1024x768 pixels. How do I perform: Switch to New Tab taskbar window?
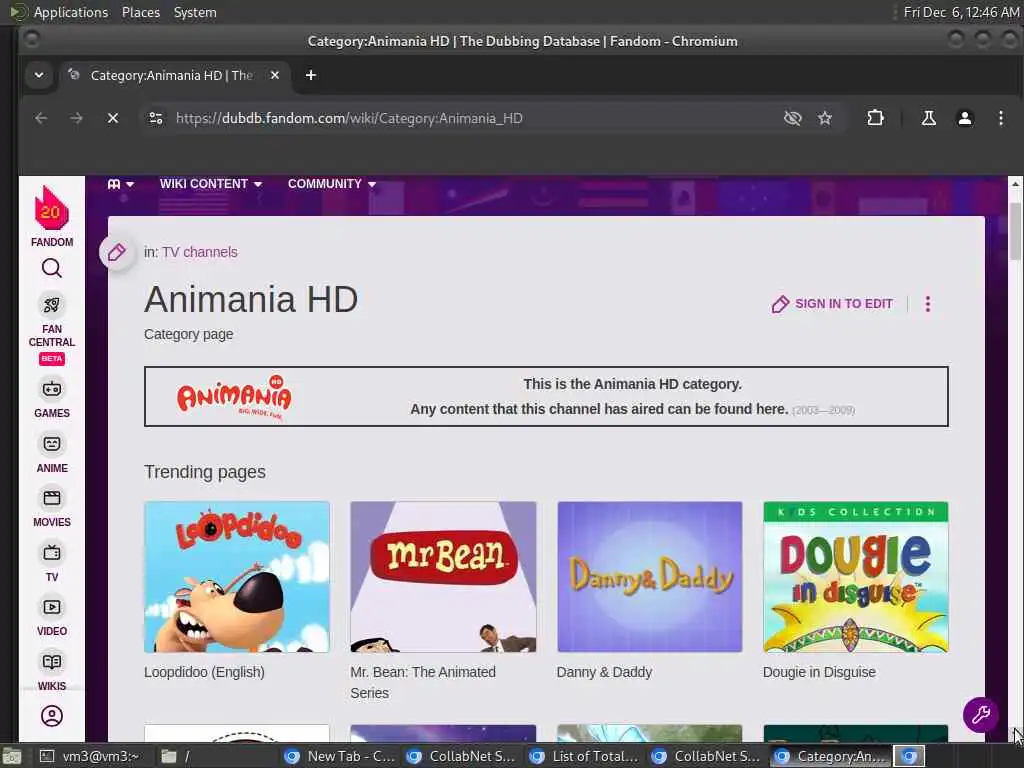coord(340,756)
